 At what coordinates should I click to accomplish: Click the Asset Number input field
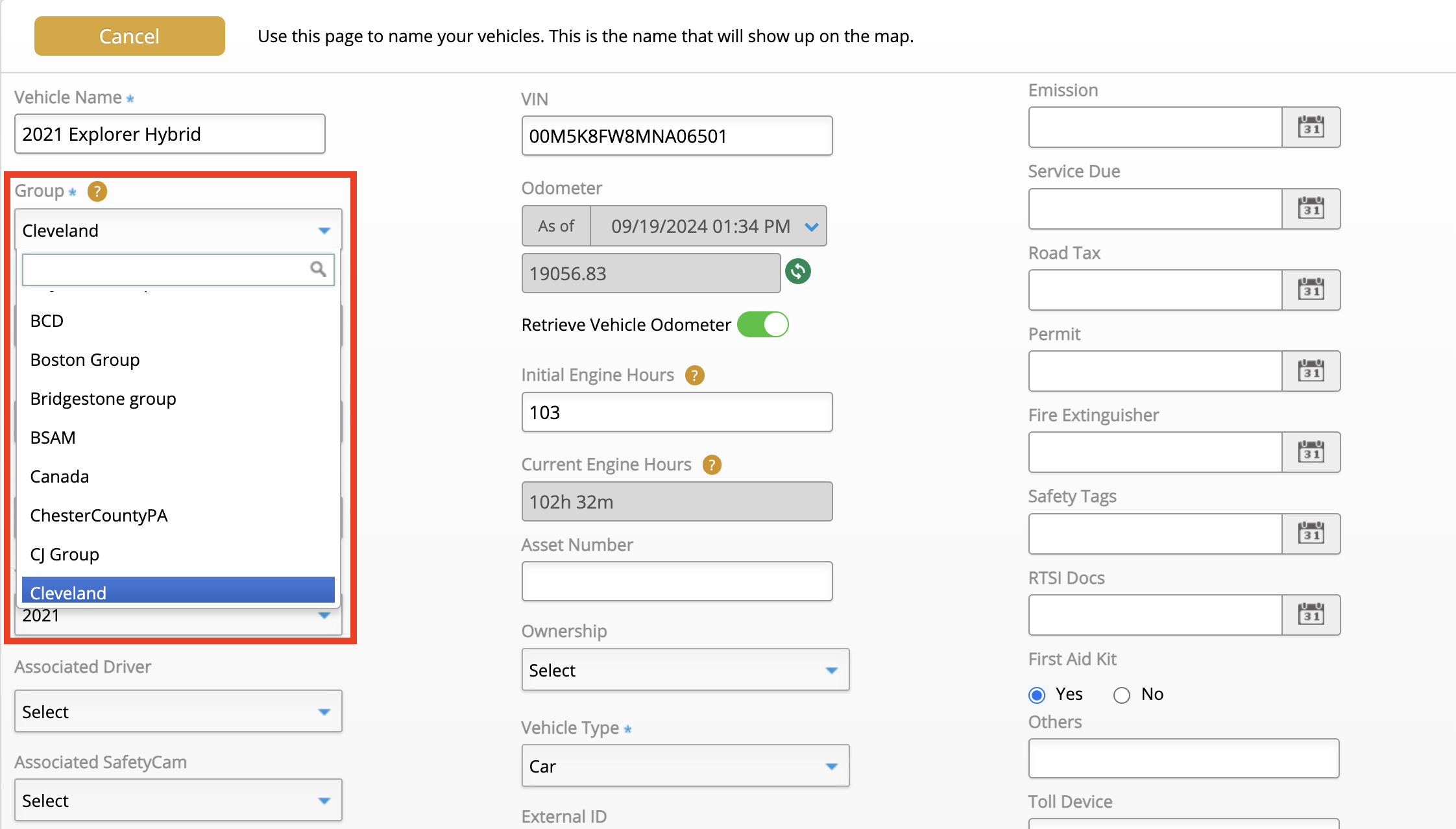click(x=677, y=581)
